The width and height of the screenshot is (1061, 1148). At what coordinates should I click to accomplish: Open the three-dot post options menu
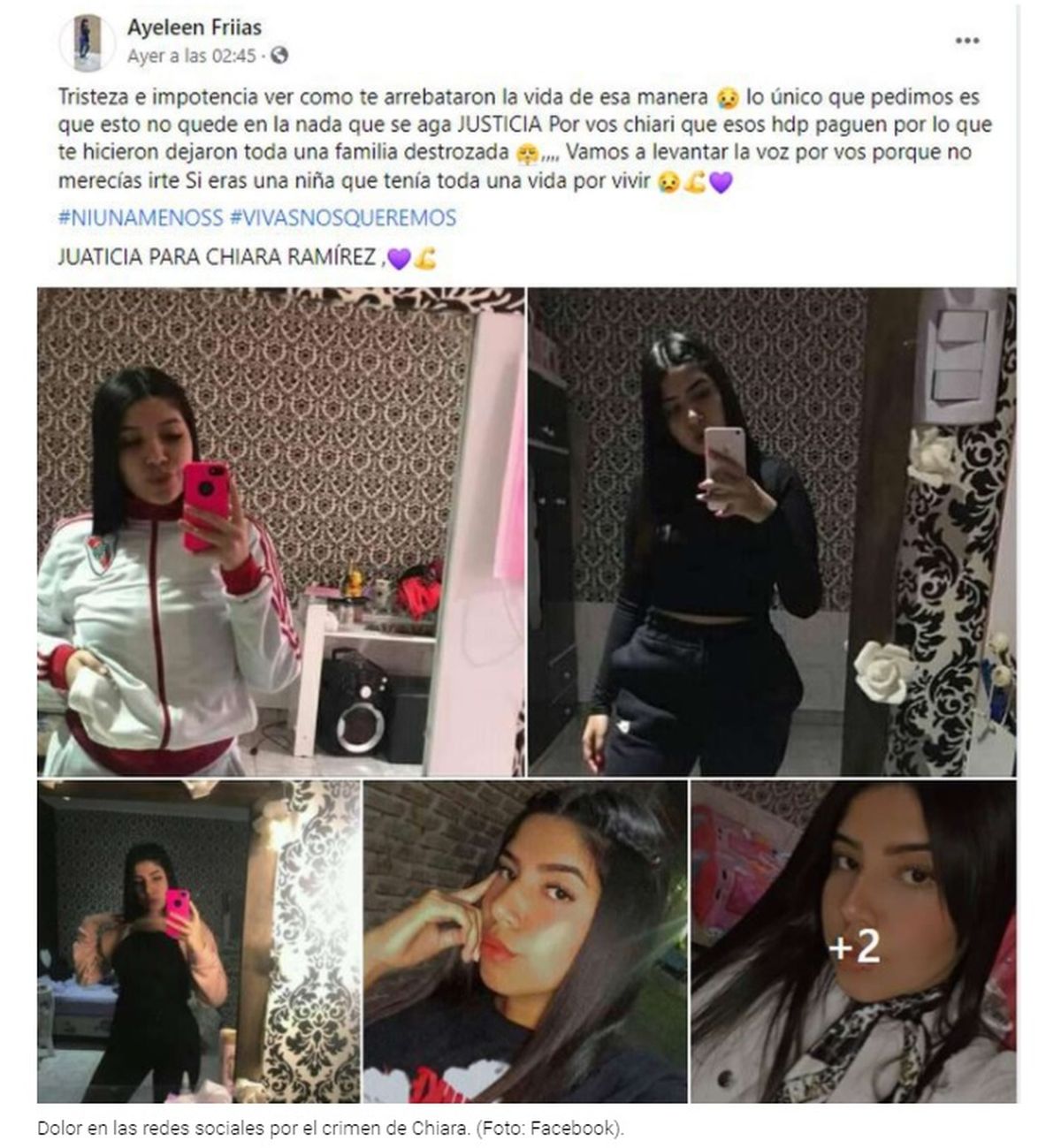click(967, 41)
